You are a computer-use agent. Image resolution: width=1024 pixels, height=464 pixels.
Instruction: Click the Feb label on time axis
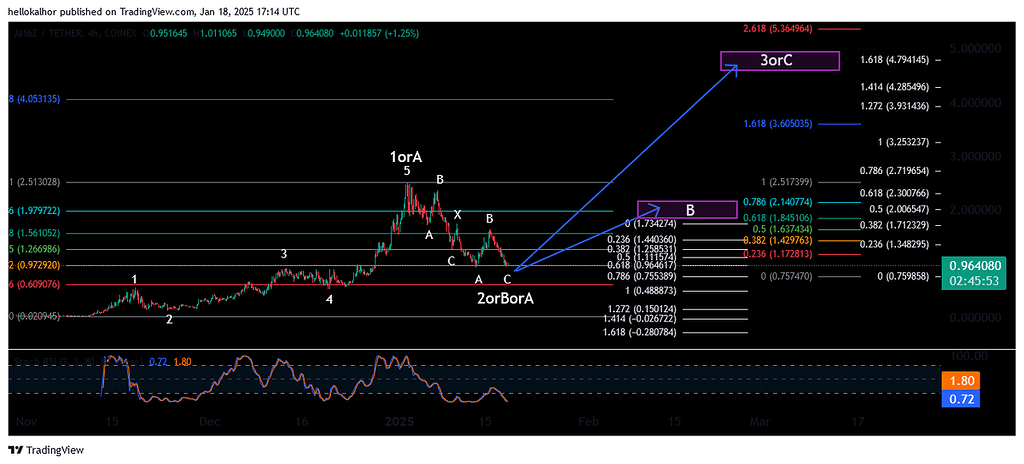(588, 423)
